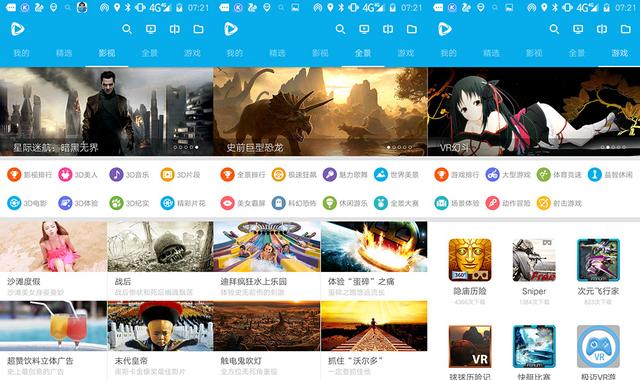Open the 大型游戏 category icon

pos(492,175)
